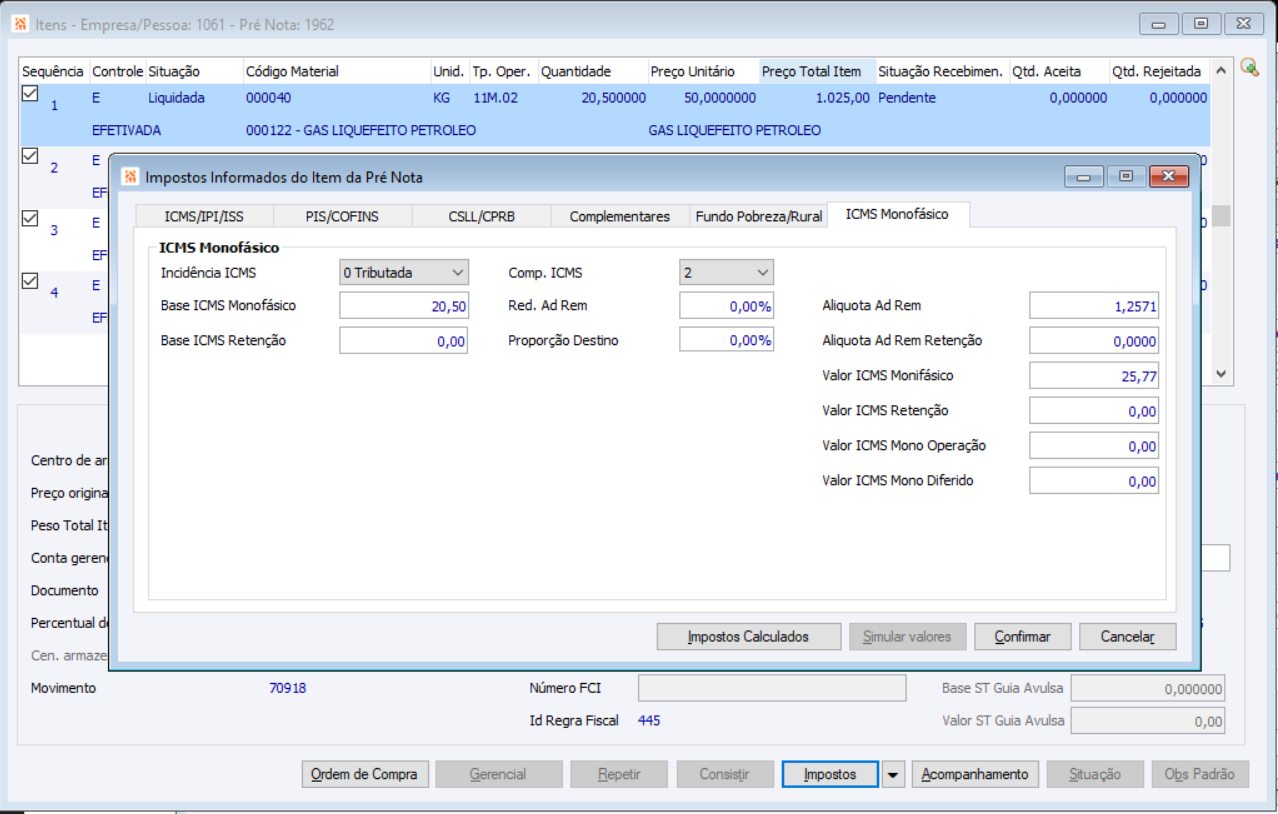Click the Base ST Guia Avulsa field
This screenshot has height=814, width=1278.
[1148, 688]
